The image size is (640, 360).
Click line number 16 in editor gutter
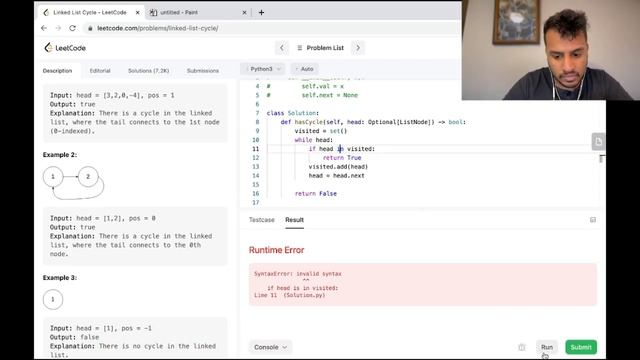point(256,194)
